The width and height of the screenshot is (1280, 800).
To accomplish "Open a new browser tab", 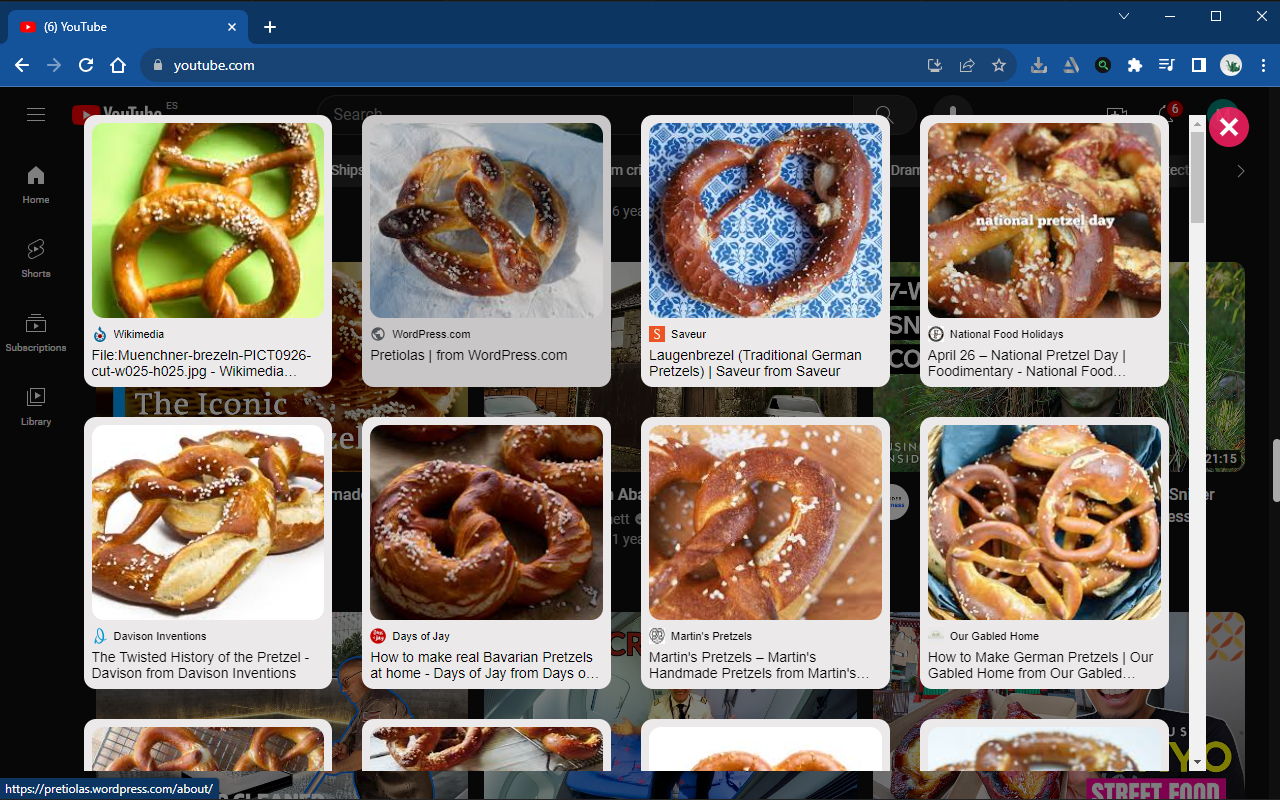I will coord(269,27).
